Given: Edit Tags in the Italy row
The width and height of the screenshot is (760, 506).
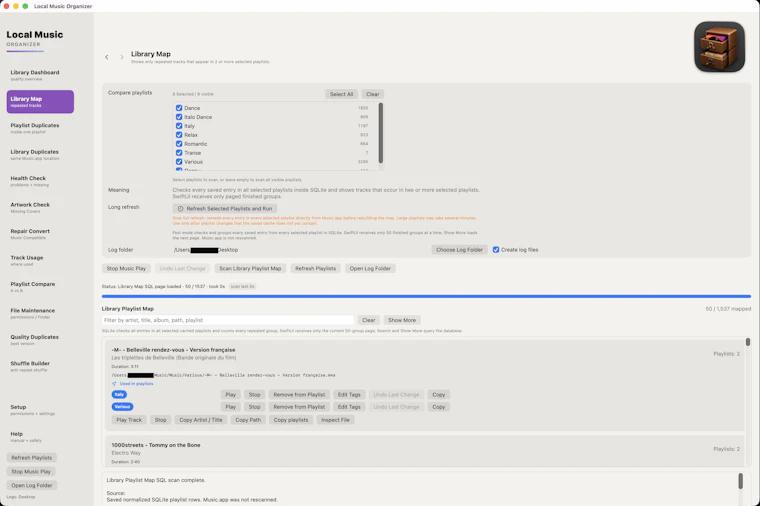Looking at the screenshot, I should click(349, 395).
